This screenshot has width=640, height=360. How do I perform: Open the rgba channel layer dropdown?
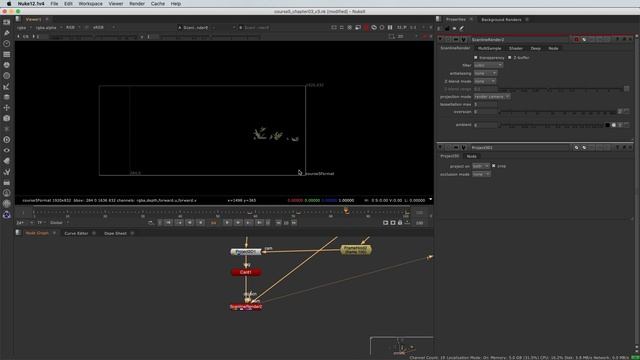coord(24,28)
